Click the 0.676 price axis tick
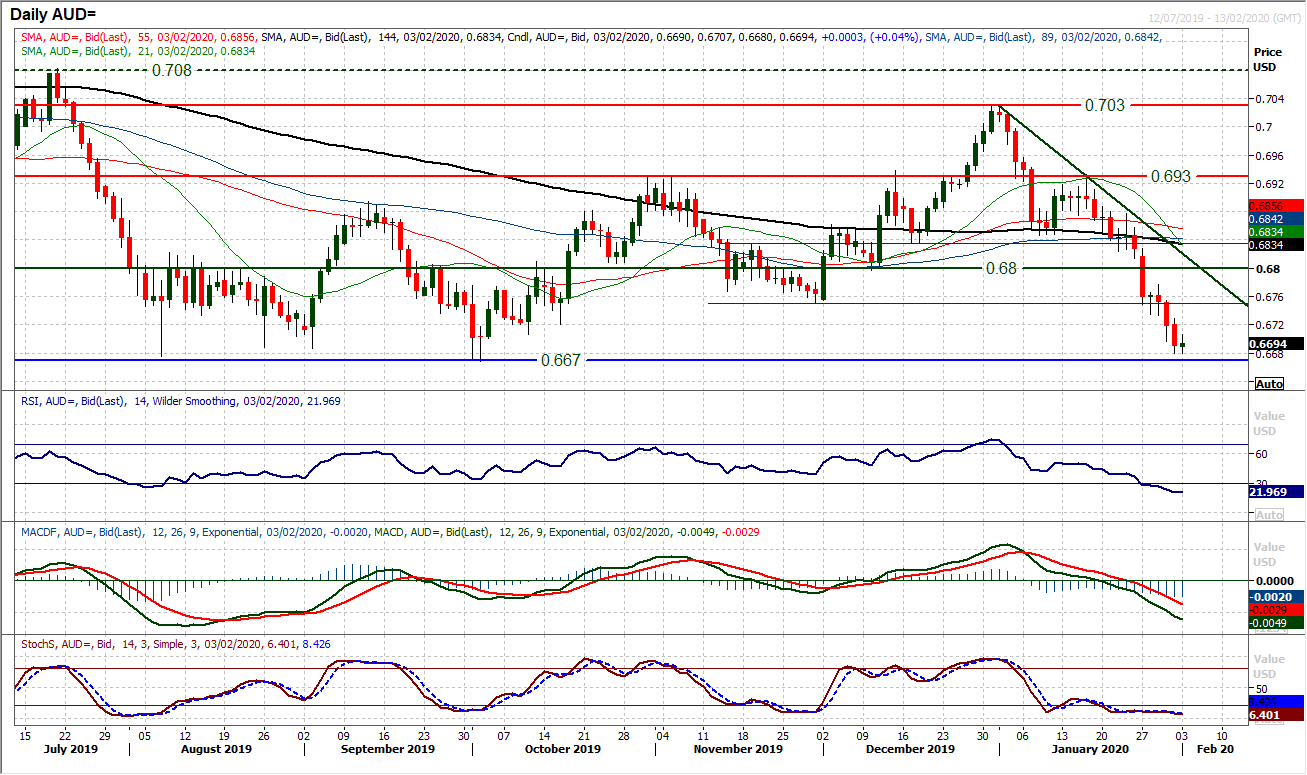Screen dimensions: 1307x775 pos(1269,297)
